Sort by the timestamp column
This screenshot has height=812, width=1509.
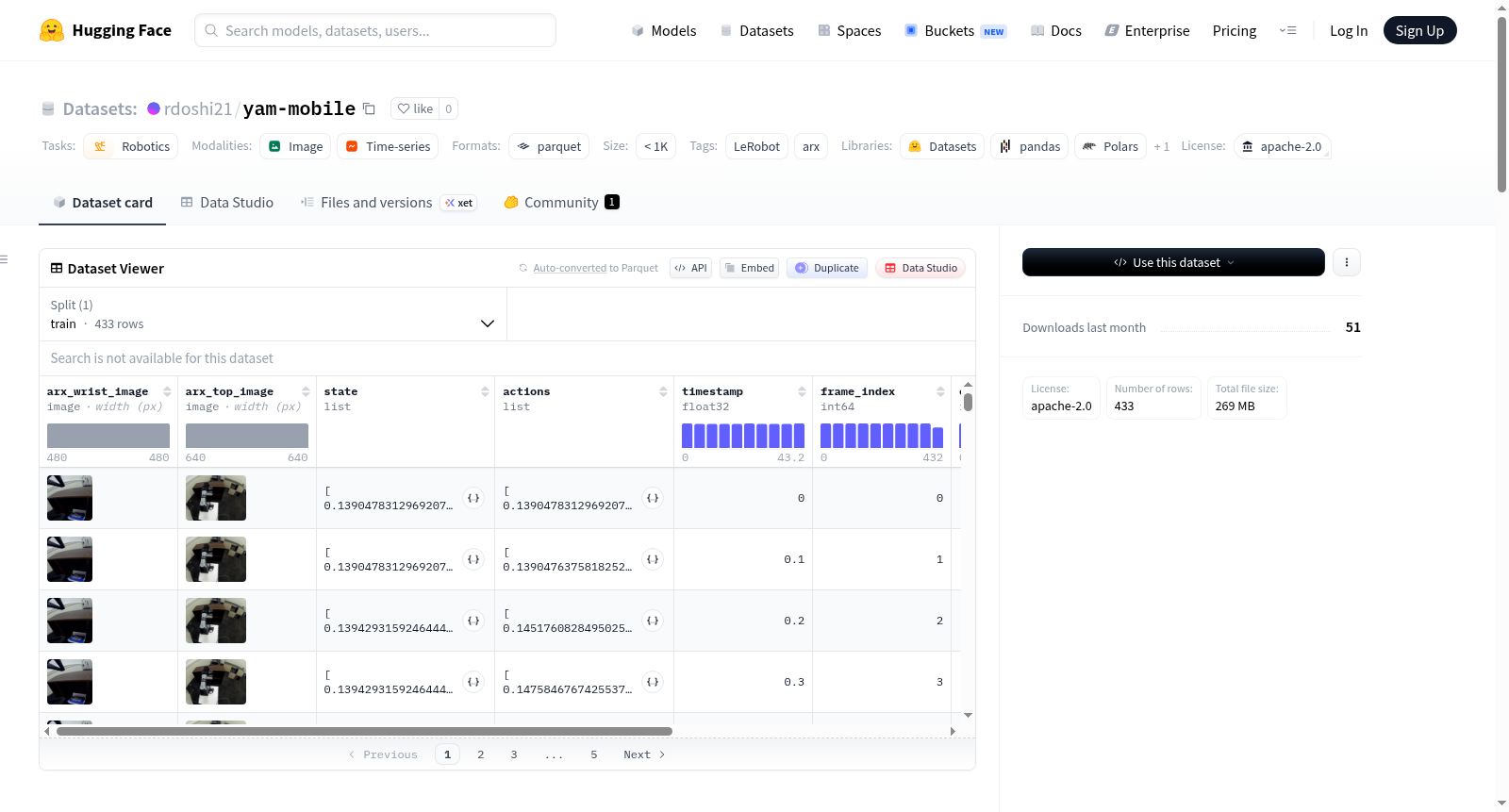(x=802, y=391)
